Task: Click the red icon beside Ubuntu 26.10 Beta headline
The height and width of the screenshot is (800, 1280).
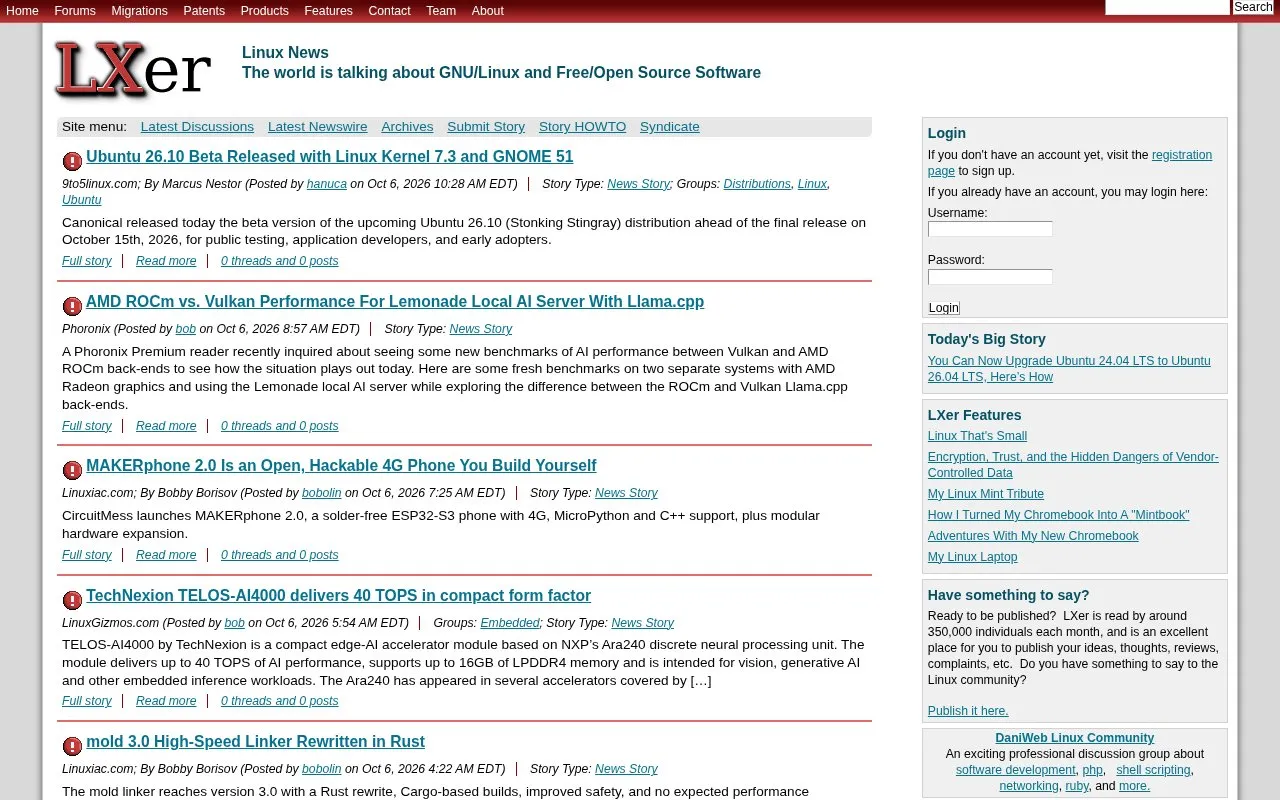Action: tap(72, 161)
